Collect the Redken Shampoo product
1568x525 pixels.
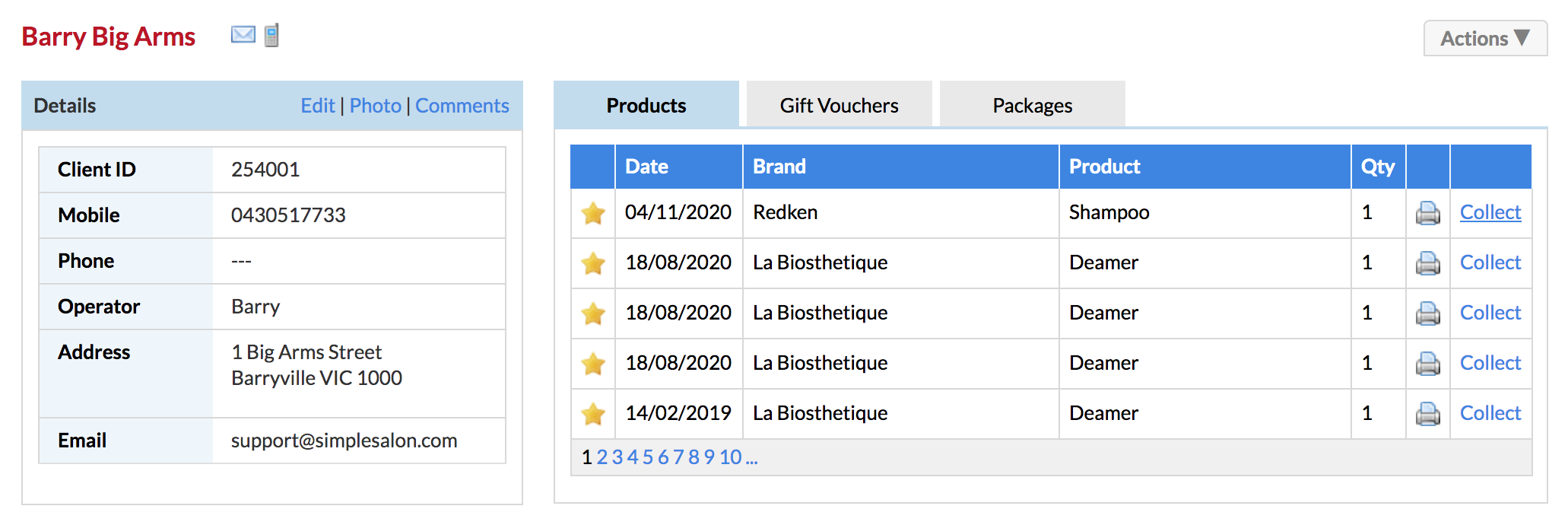click(x=1490, y=212)
